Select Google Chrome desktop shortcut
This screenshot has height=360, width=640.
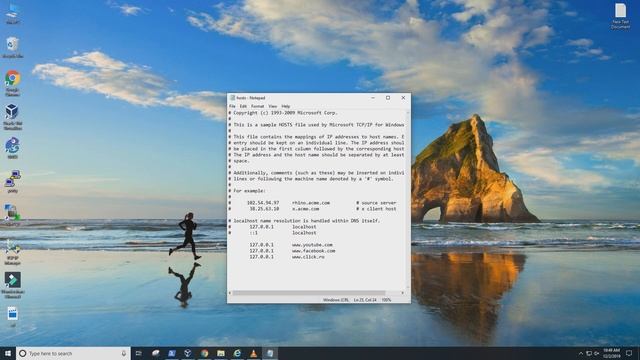pyautogui.click(x=13, y=83)
